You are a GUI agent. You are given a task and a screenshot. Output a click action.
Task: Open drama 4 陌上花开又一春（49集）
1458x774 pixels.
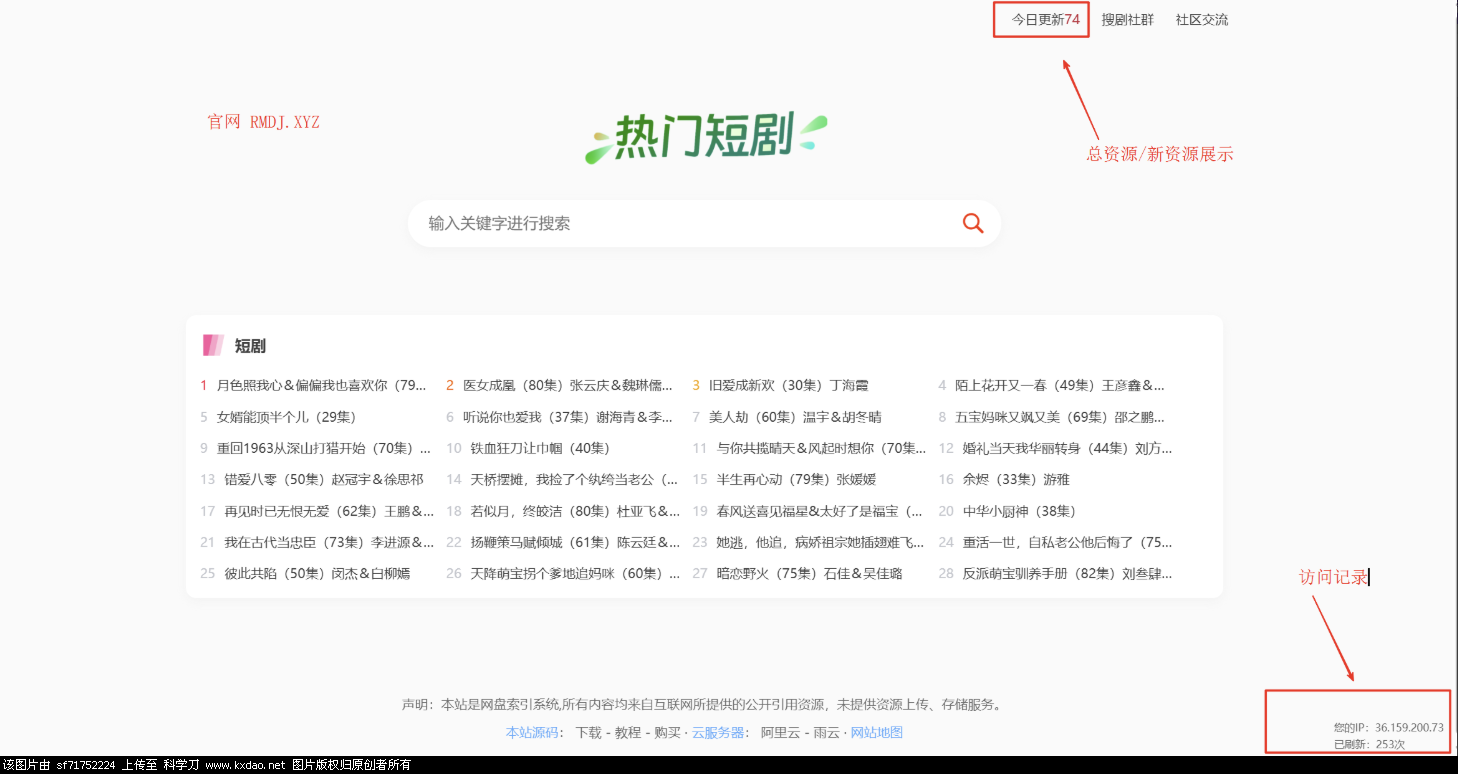pyautogui.click(x=1060, y=385)
